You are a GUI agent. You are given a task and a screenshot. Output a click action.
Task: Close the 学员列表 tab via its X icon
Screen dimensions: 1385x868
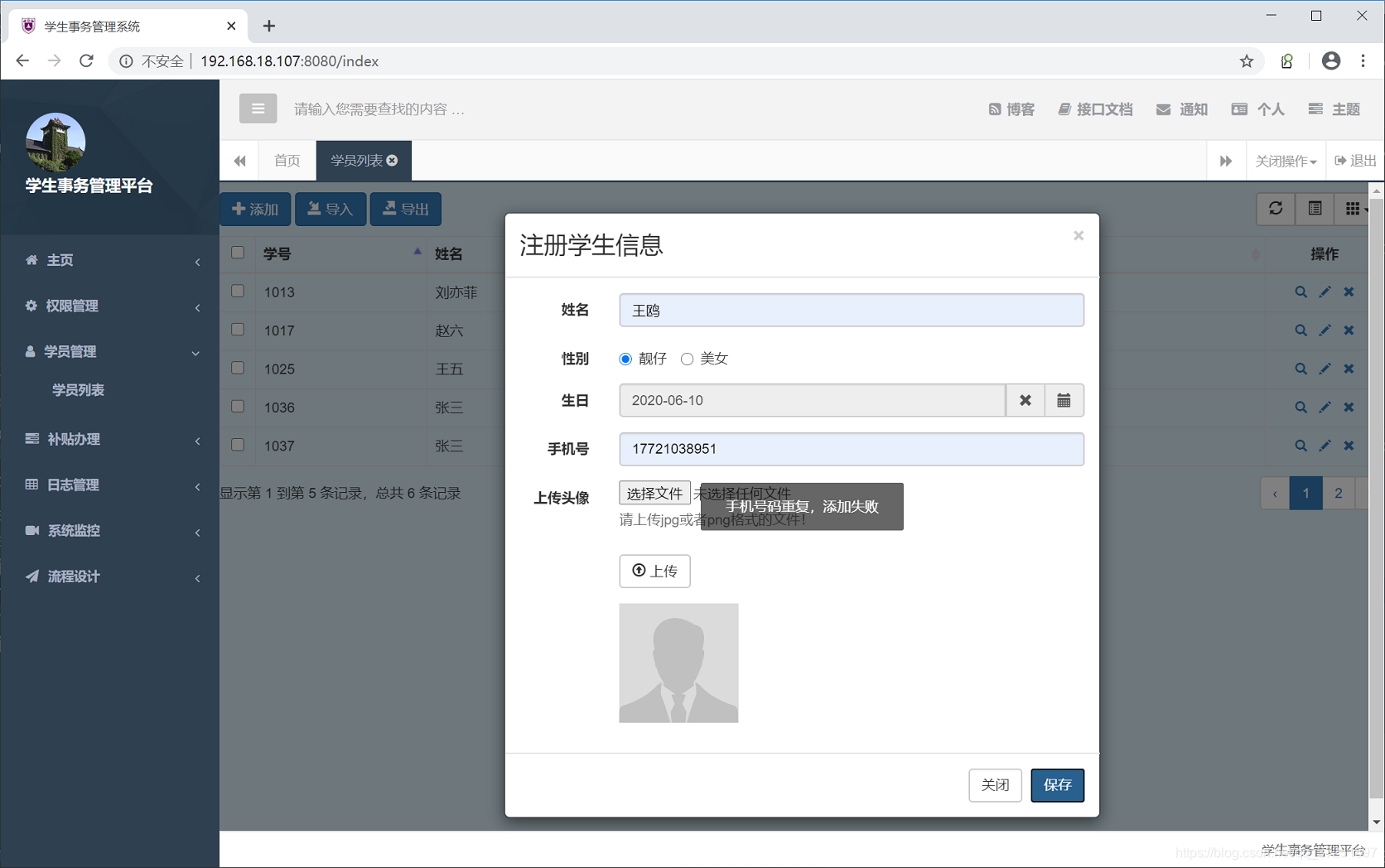tap(393, 161)
